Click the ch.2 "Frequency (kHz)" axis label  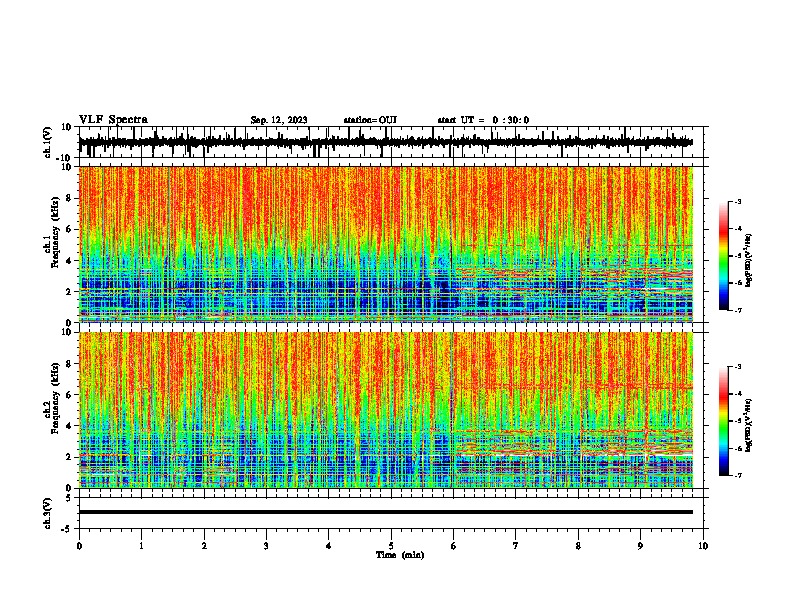(x=55, y=398)
